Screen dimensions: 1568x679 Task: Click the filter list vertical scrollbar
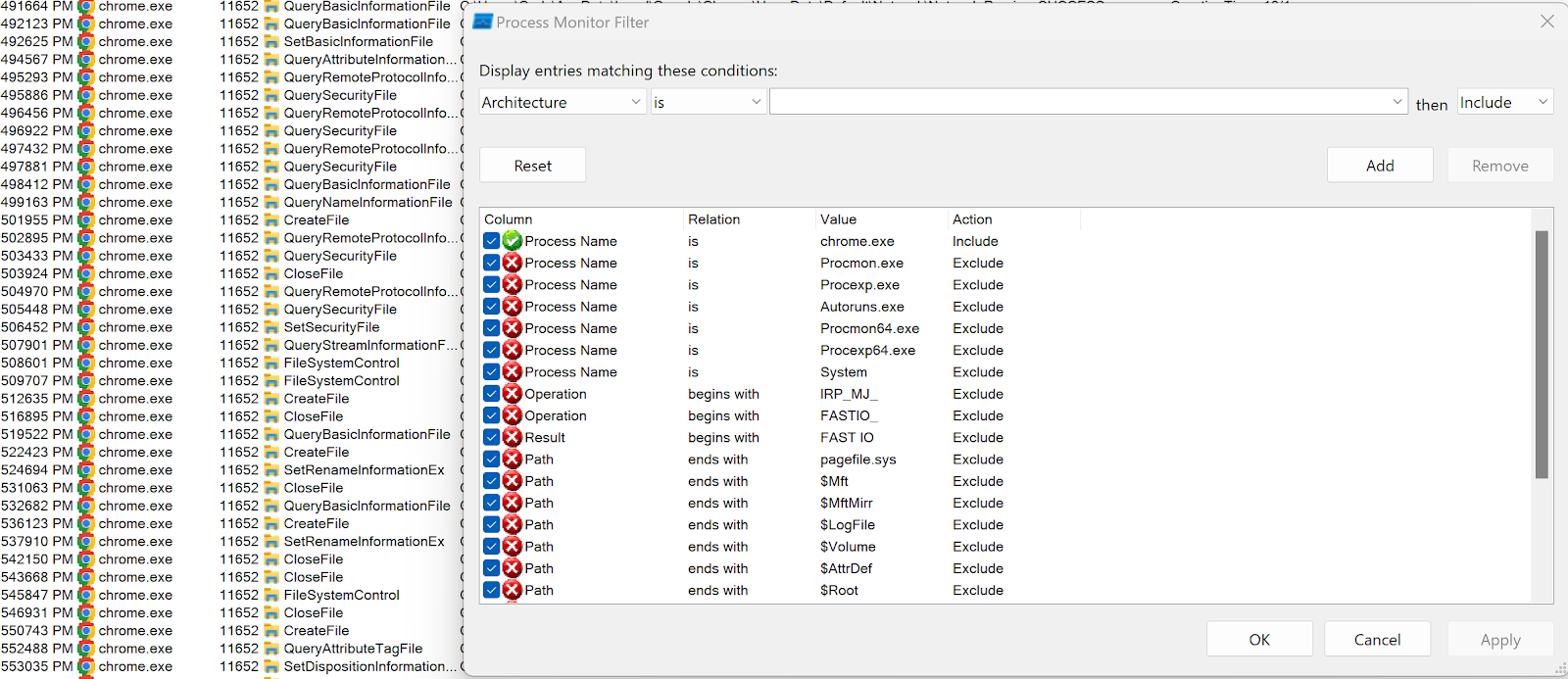[1542, 355]
